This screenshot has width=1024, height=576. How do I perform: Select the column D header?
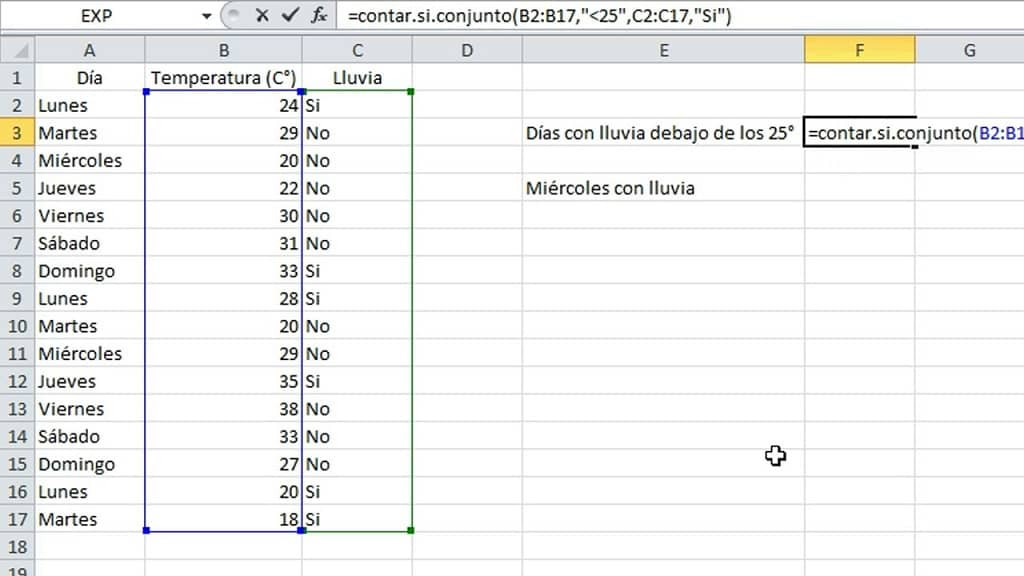[x=467, y=50]
